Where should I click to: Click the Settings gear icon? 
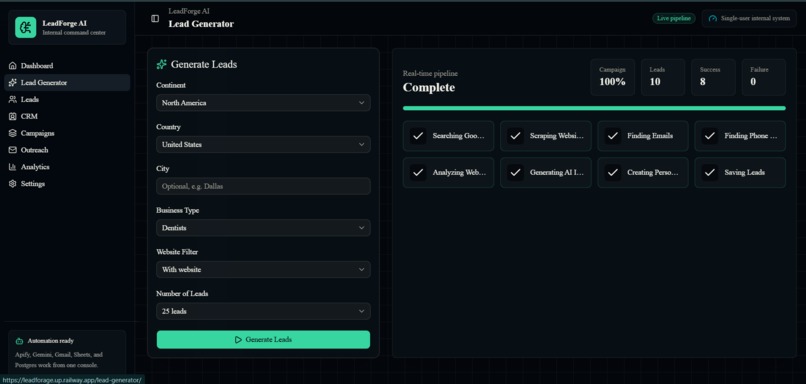point(13,184)
